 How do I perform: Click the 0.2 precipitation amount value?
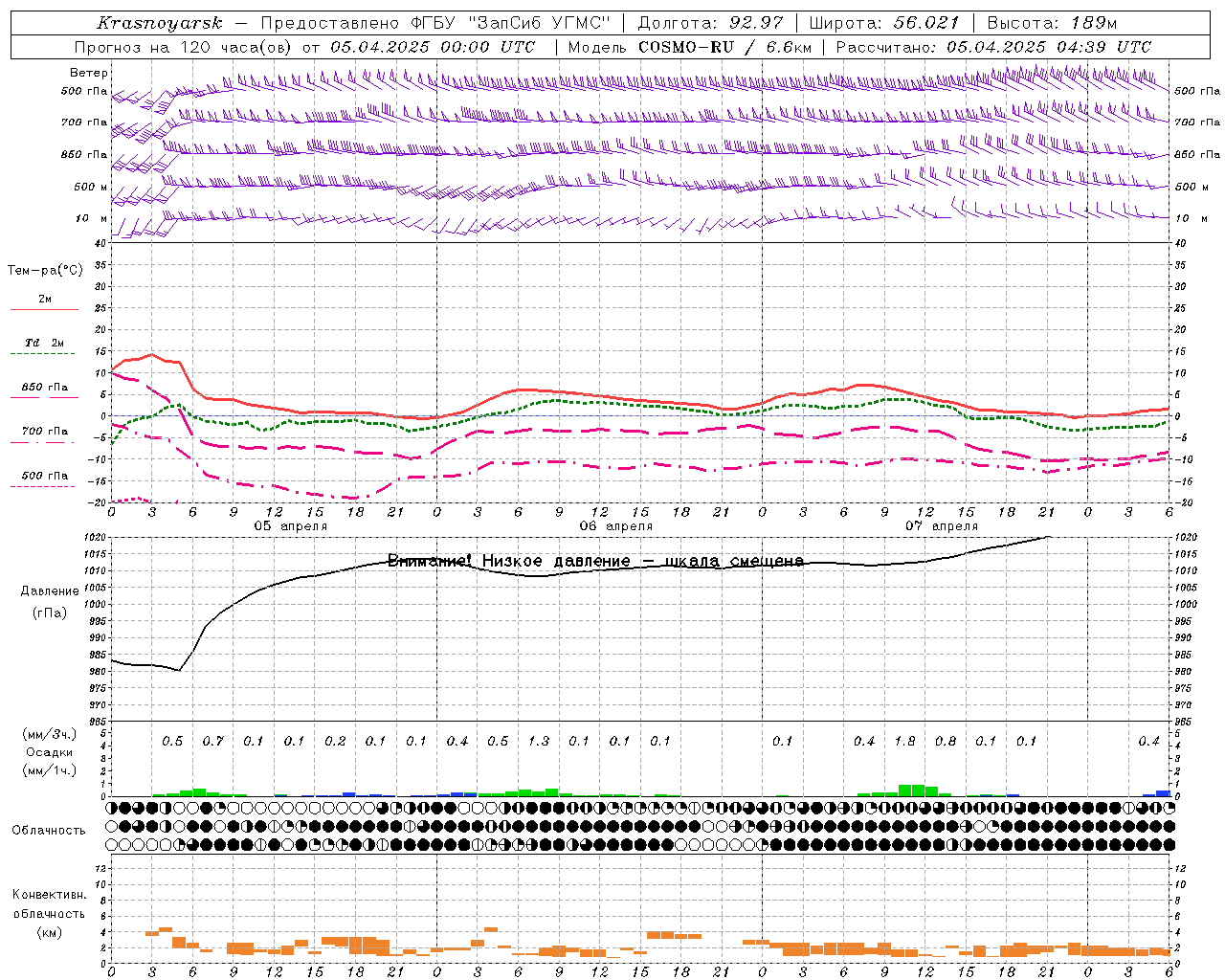[335, 742]
